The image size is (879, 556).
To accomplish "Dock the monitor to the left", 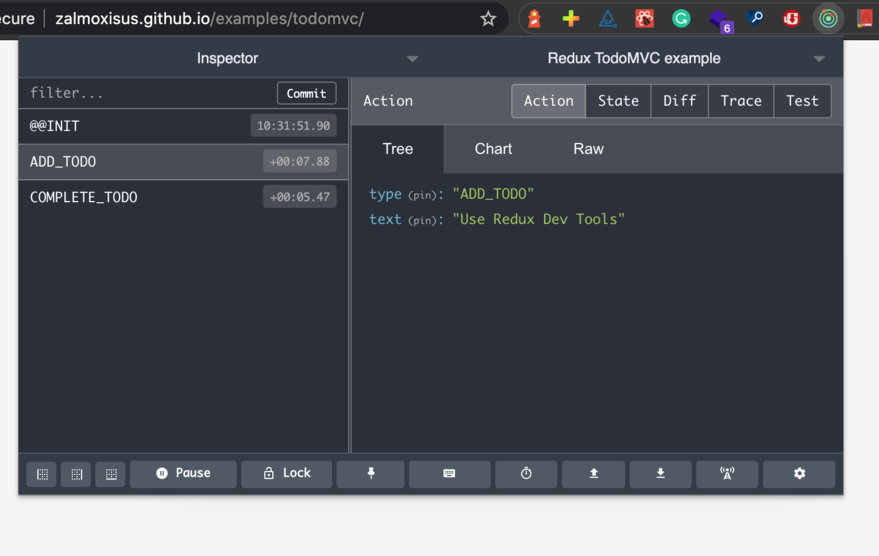I will pos(42,474).
